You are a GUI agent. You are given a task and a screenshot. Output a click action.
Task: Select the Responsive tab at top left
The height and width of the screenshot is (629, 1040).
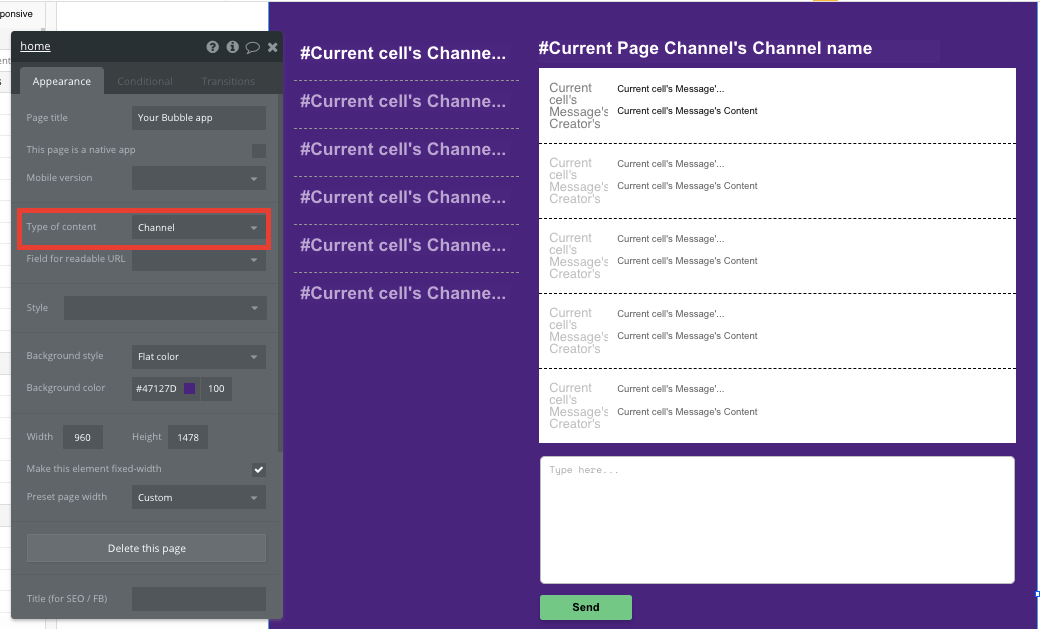pos(17,14)
